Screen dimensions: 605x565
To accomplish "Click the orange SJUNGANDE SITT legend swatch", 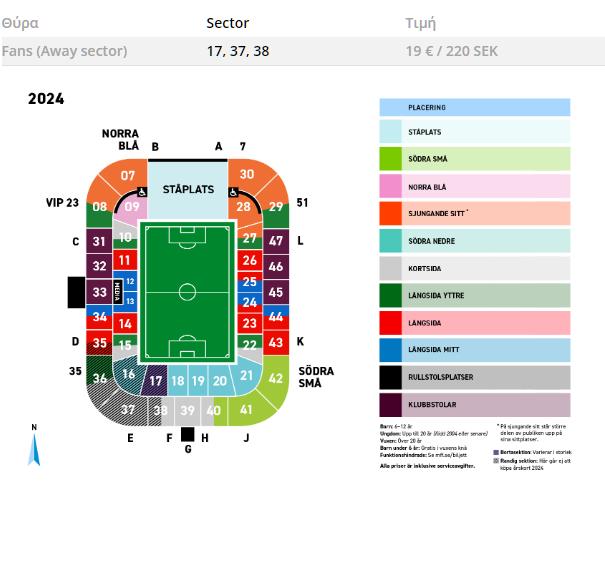I will [390, 213].
